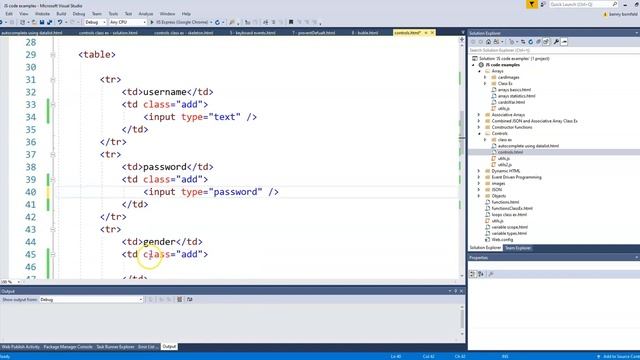640x360 pixels.
Task: Switch to the Package Manager Console tab
Action: (68, 347)
